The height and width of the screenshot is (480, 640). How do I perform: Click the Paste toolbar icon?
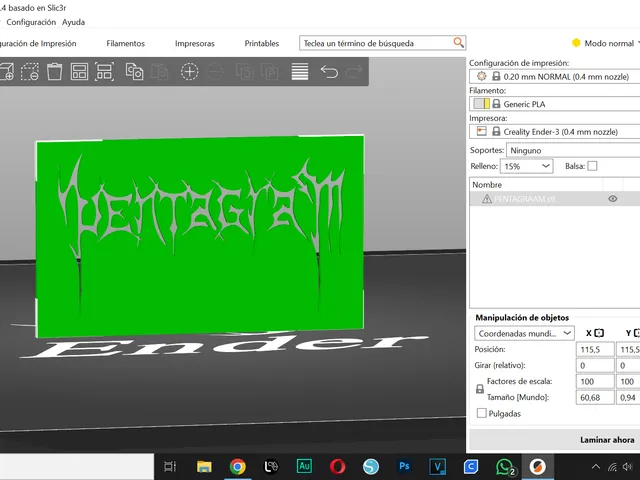click(160, 72)
